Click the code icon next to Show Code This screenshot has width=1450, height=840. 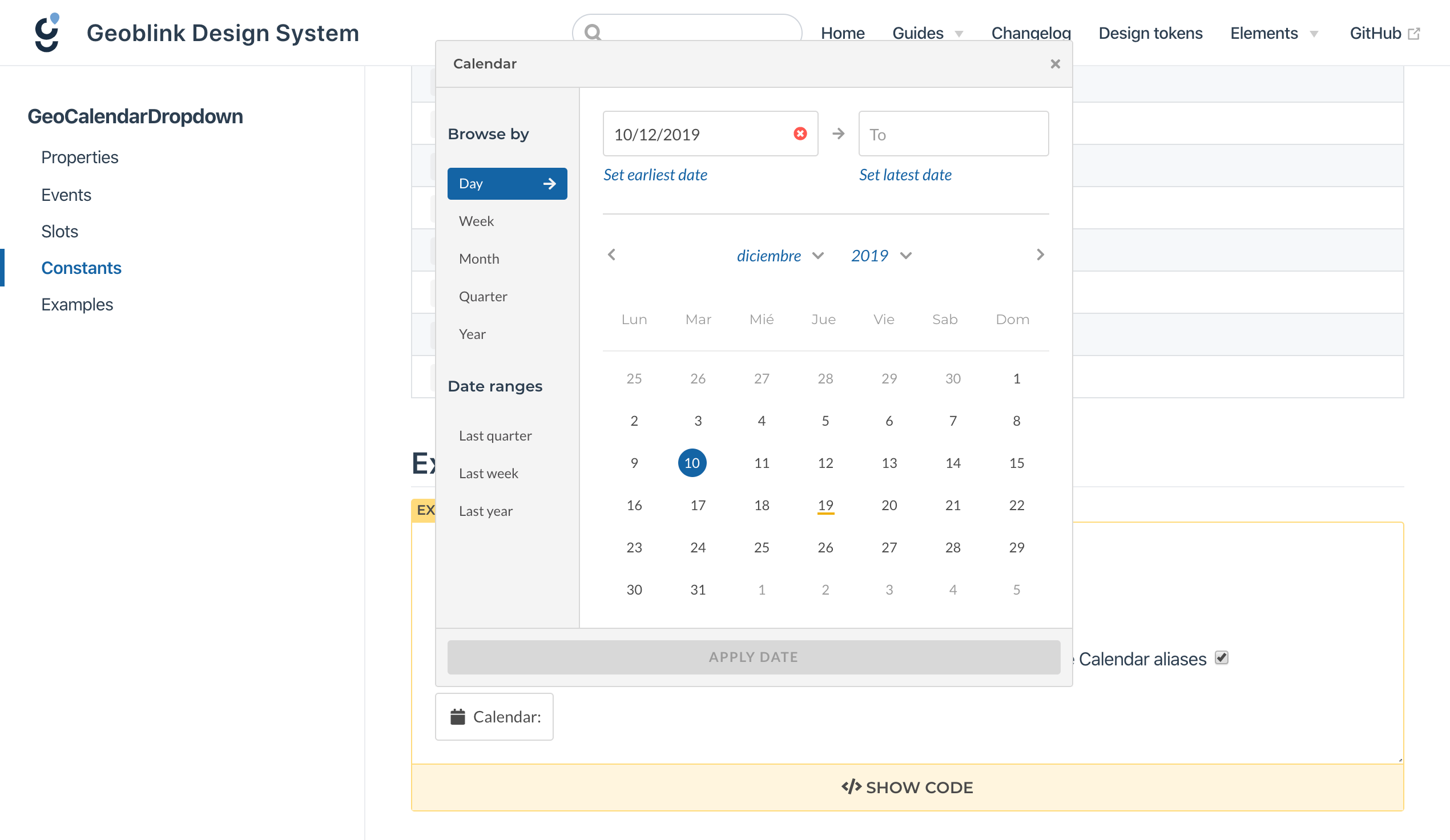[x=851, y=787]
